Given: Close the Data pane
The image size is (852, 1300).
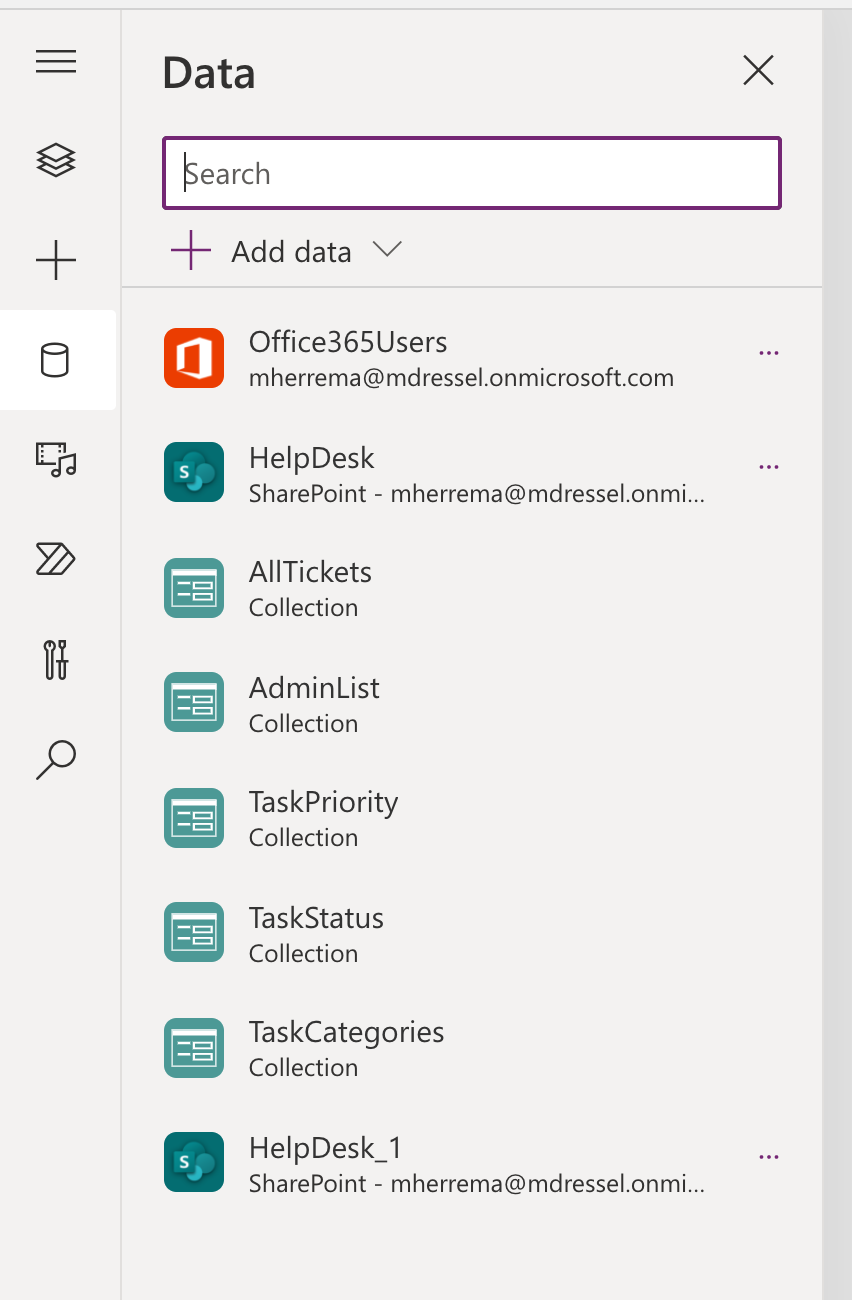Looking at the screenshot, I should (x=759, y=70).
